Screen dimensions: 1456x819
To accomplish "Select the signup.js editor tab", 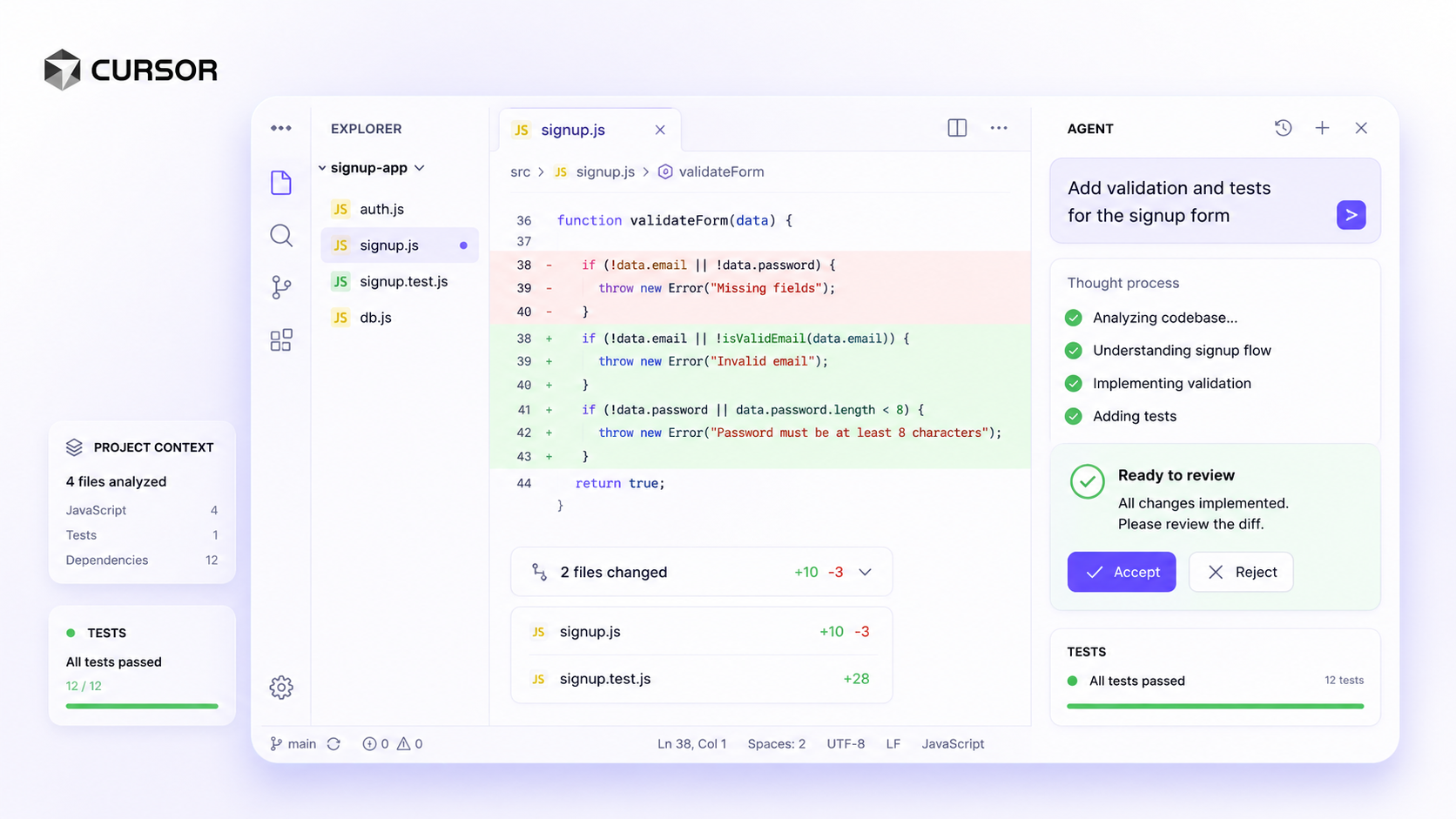I will coord(590,130).
